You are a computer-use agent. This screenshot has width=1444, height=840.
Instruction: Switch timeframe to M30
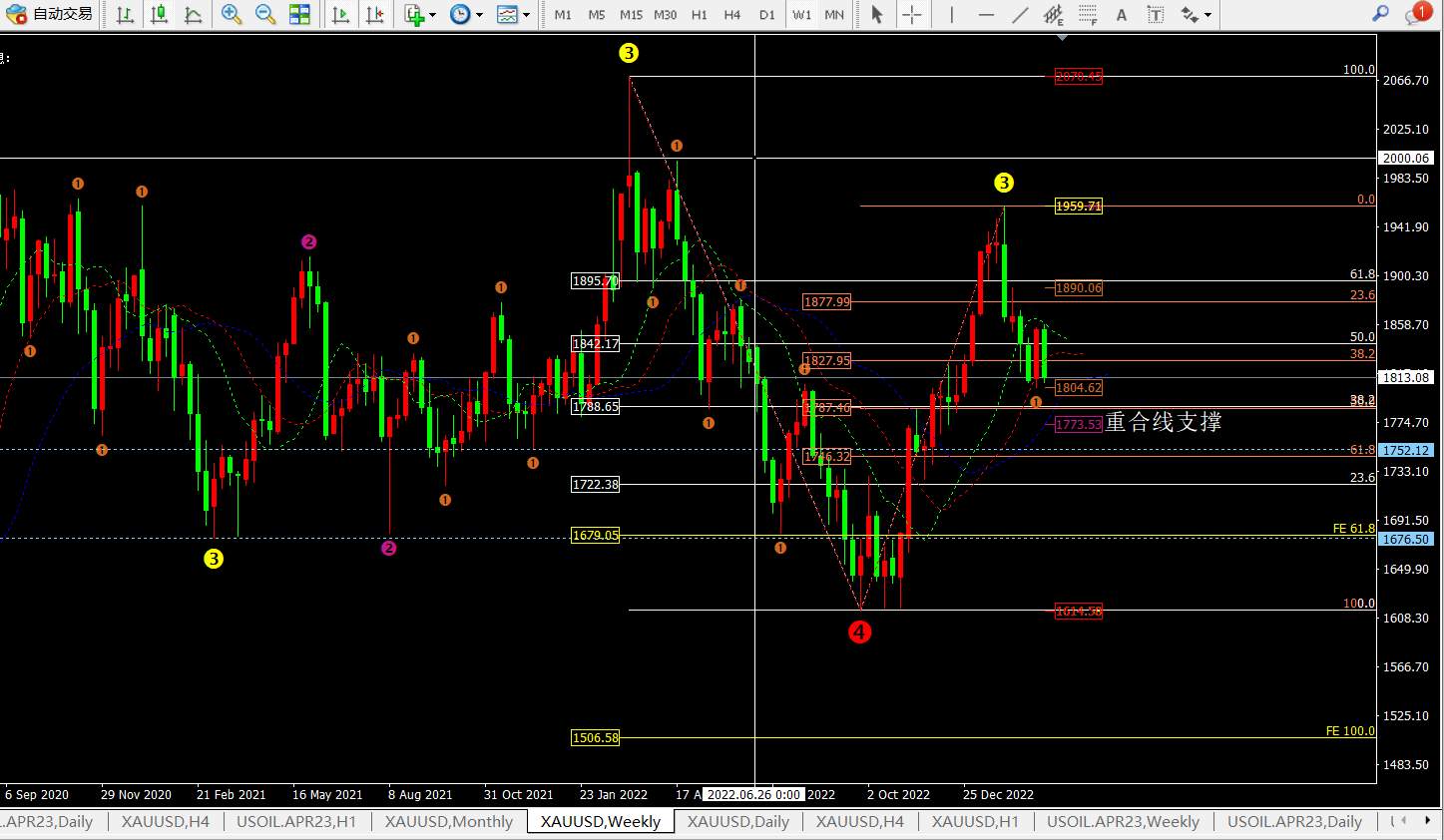pyautogui.click(x=665, y=14)
